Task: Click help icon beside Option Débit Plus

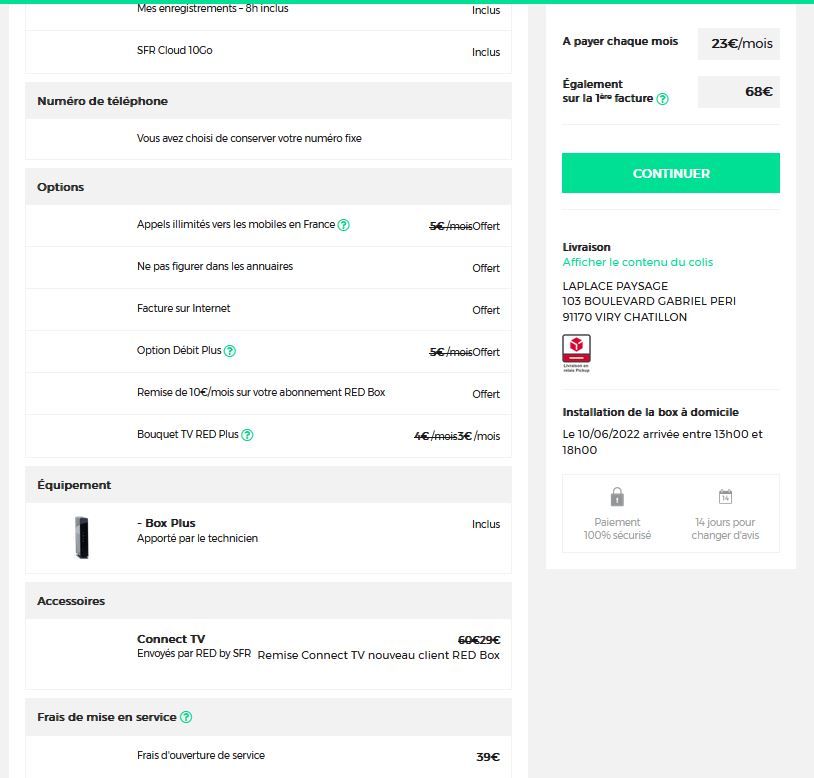Action: (x=230, y=351)
